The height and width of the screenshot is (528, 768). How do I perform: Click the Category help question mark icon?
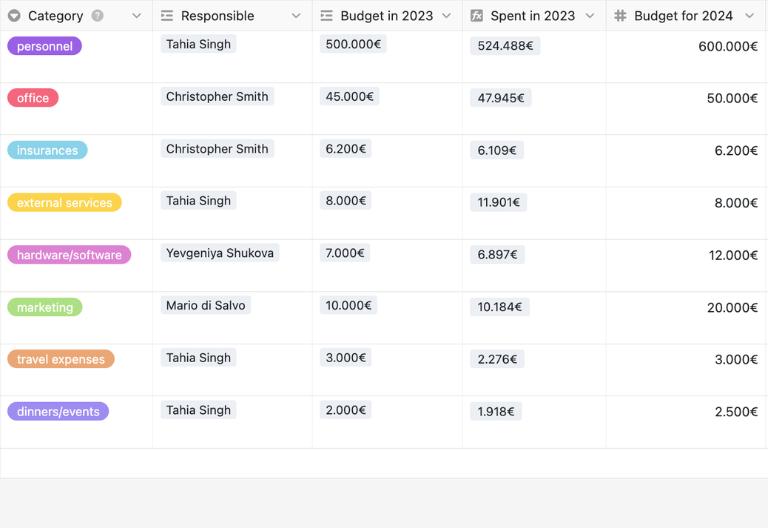97,16
